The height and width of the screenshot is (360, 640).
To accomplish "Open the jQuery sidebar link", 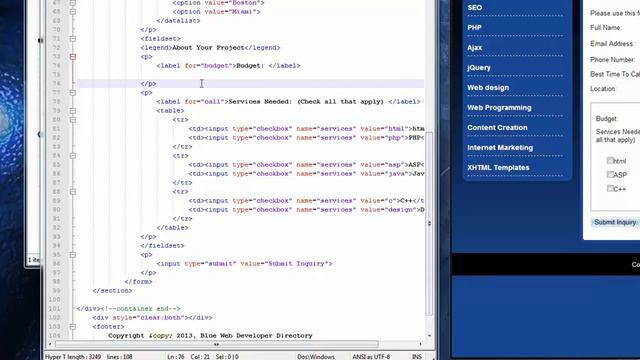I will coord(479,68).
